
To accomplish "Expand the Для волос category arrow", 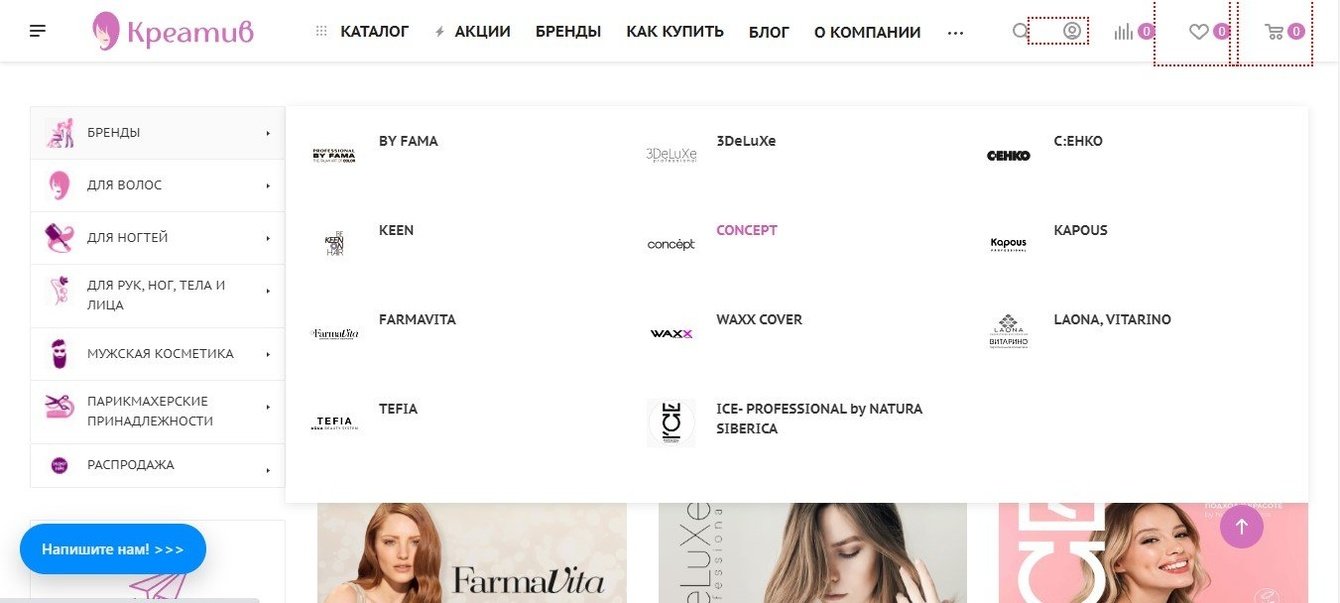I will point(268,185).
